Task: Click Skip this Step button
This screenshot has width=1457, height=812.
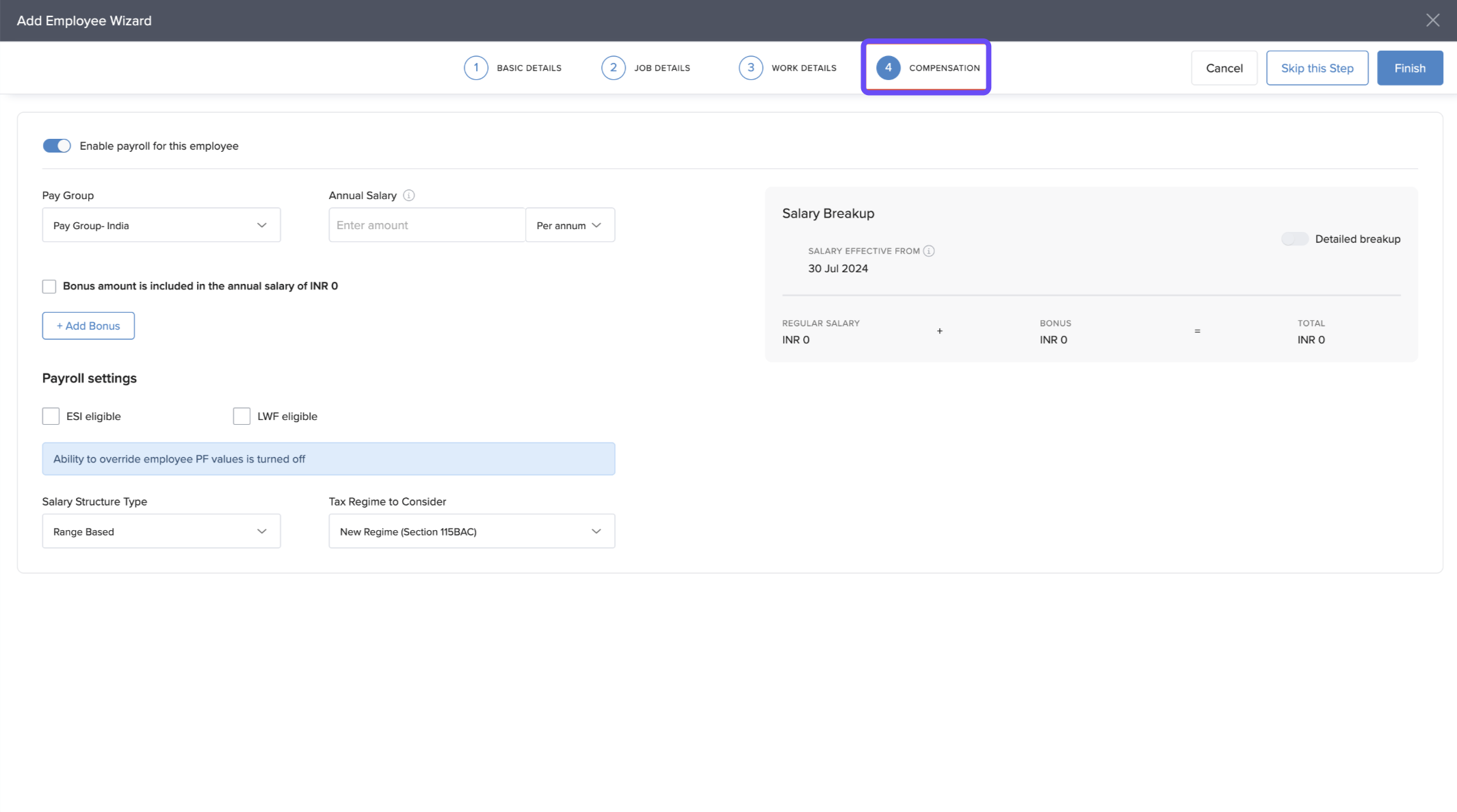Action: pos(1317,68)
